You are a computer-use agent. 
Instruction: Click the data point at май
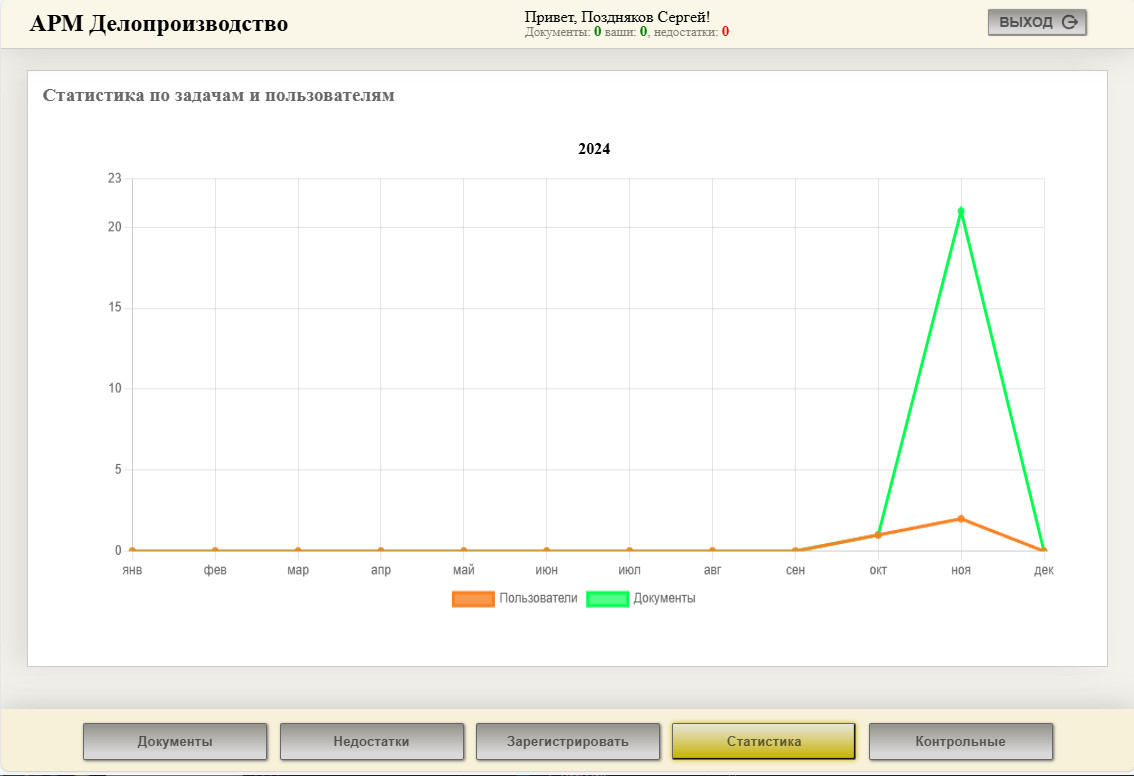coord(464,550)
